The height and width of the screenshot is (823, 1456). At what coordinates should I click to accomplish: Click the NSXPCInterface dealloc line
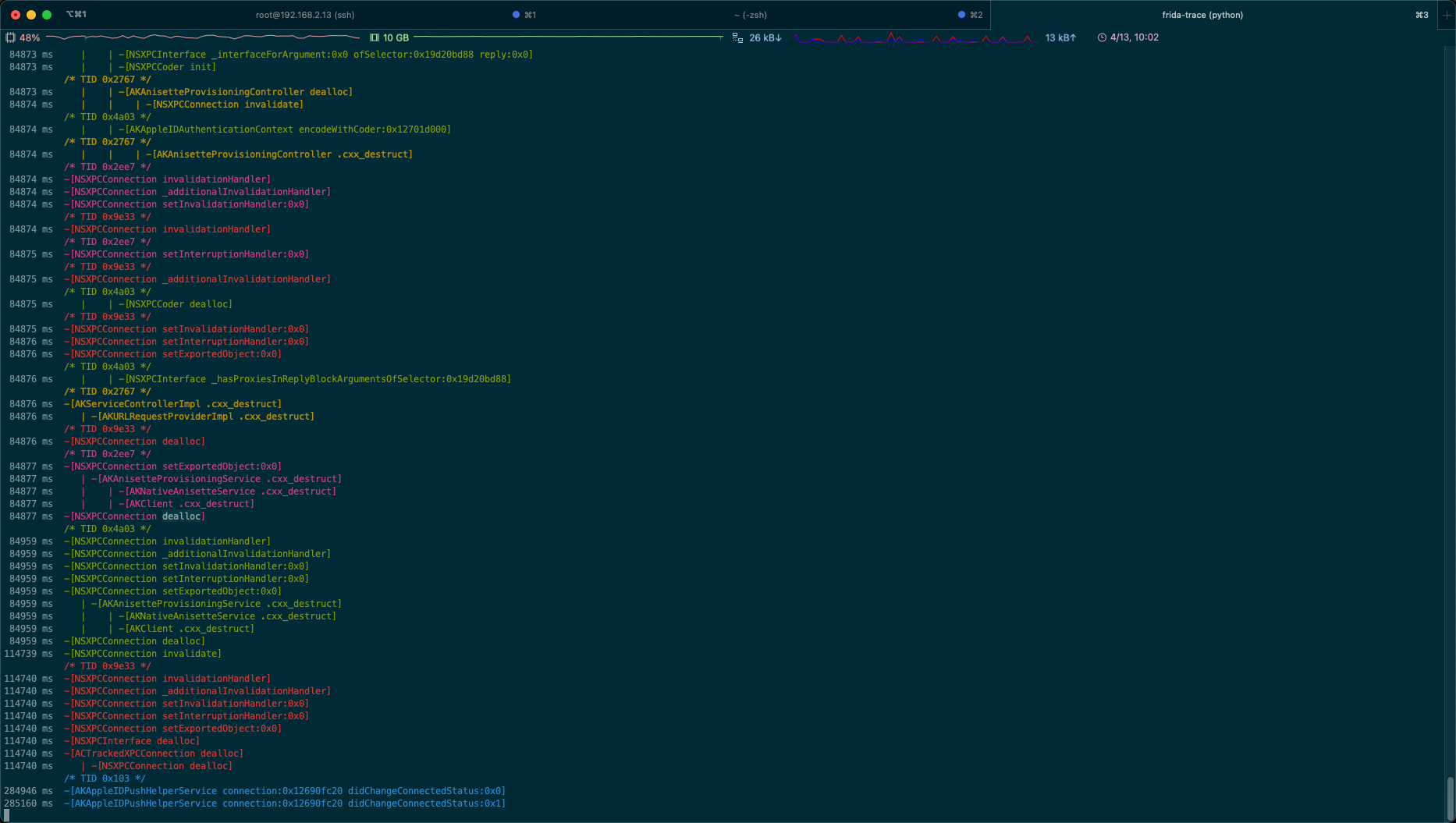pos(132,741)
